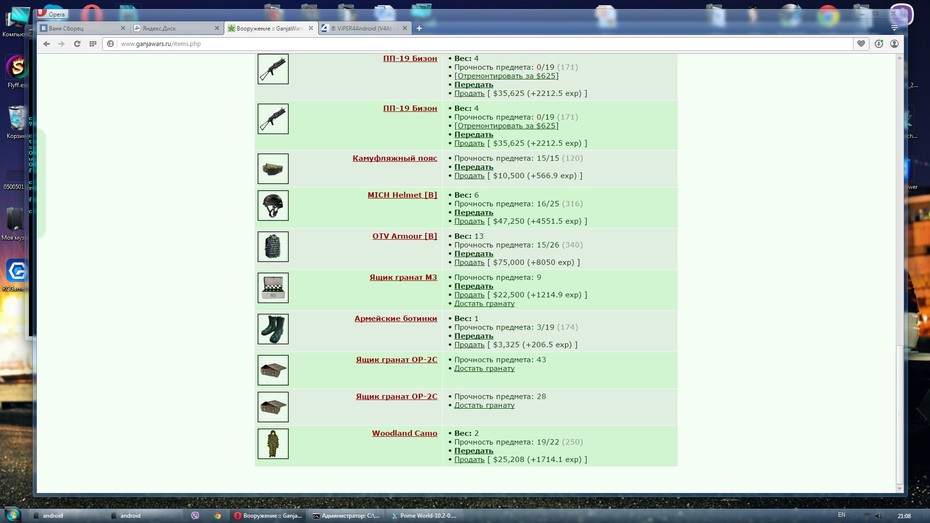This screenshot has height=523, width=930.
Task: Open the MICH Helmet [B] item image
Action: [273, 206]
